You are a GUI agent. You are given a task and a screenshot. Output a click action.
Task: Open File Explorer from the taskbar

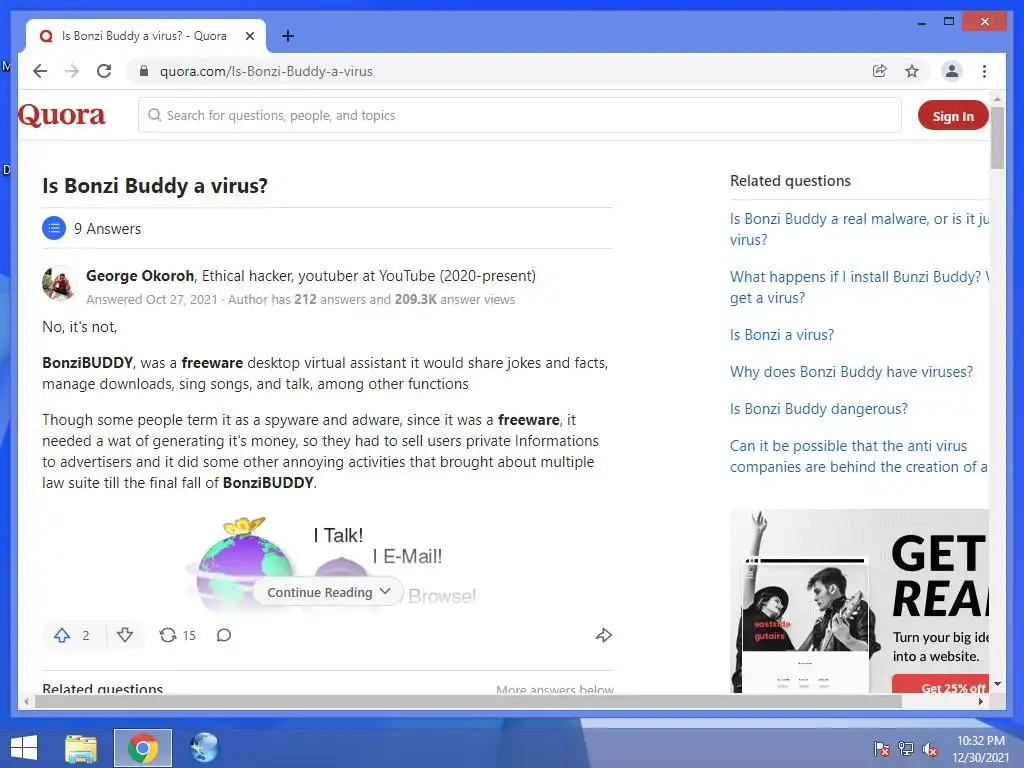pyautogui.click(x=81, y=748)
